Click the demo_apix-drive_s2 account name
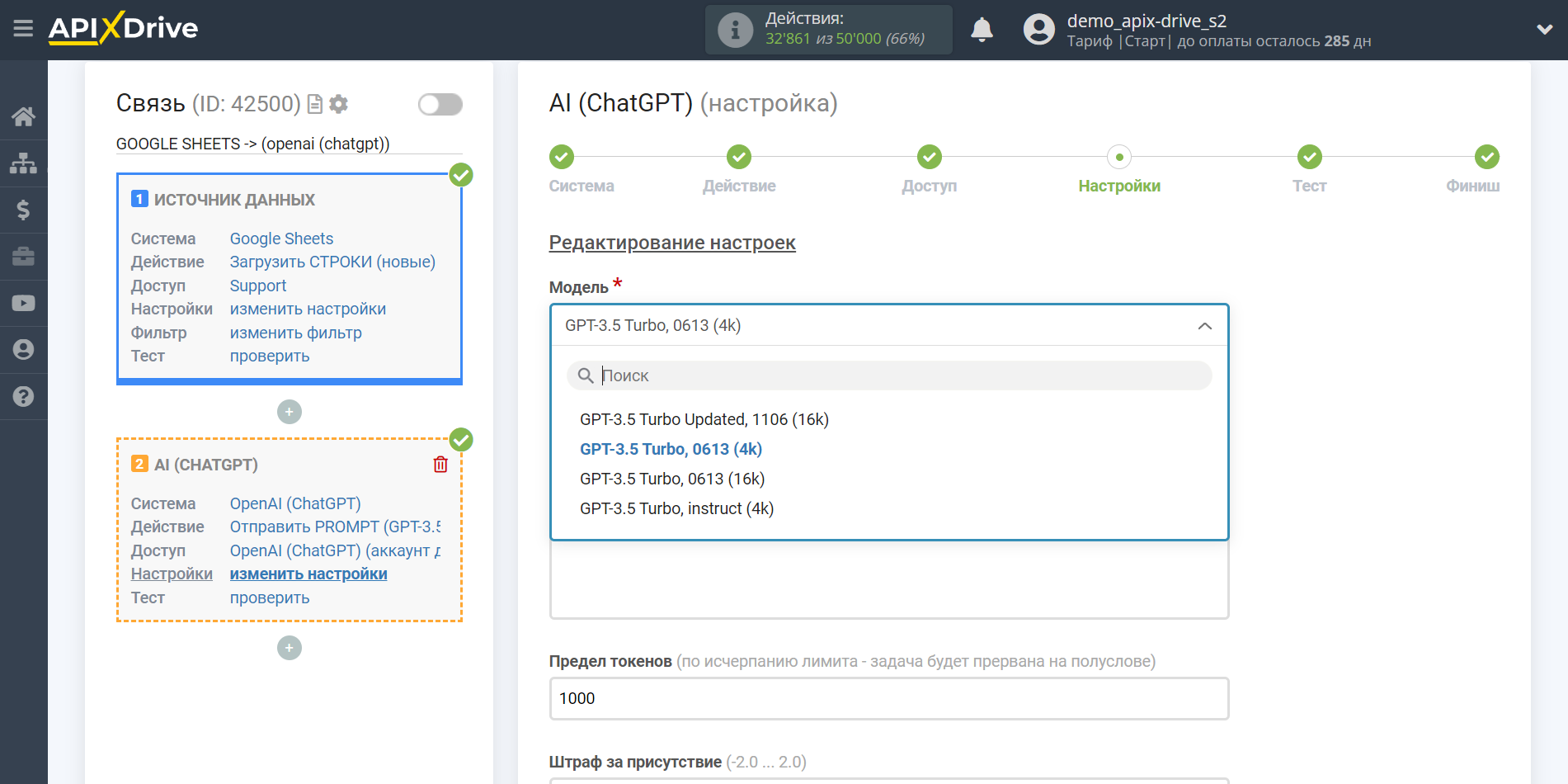Image resolution: width=1568 pixels, height=784 pixels. coord(1147,21)
